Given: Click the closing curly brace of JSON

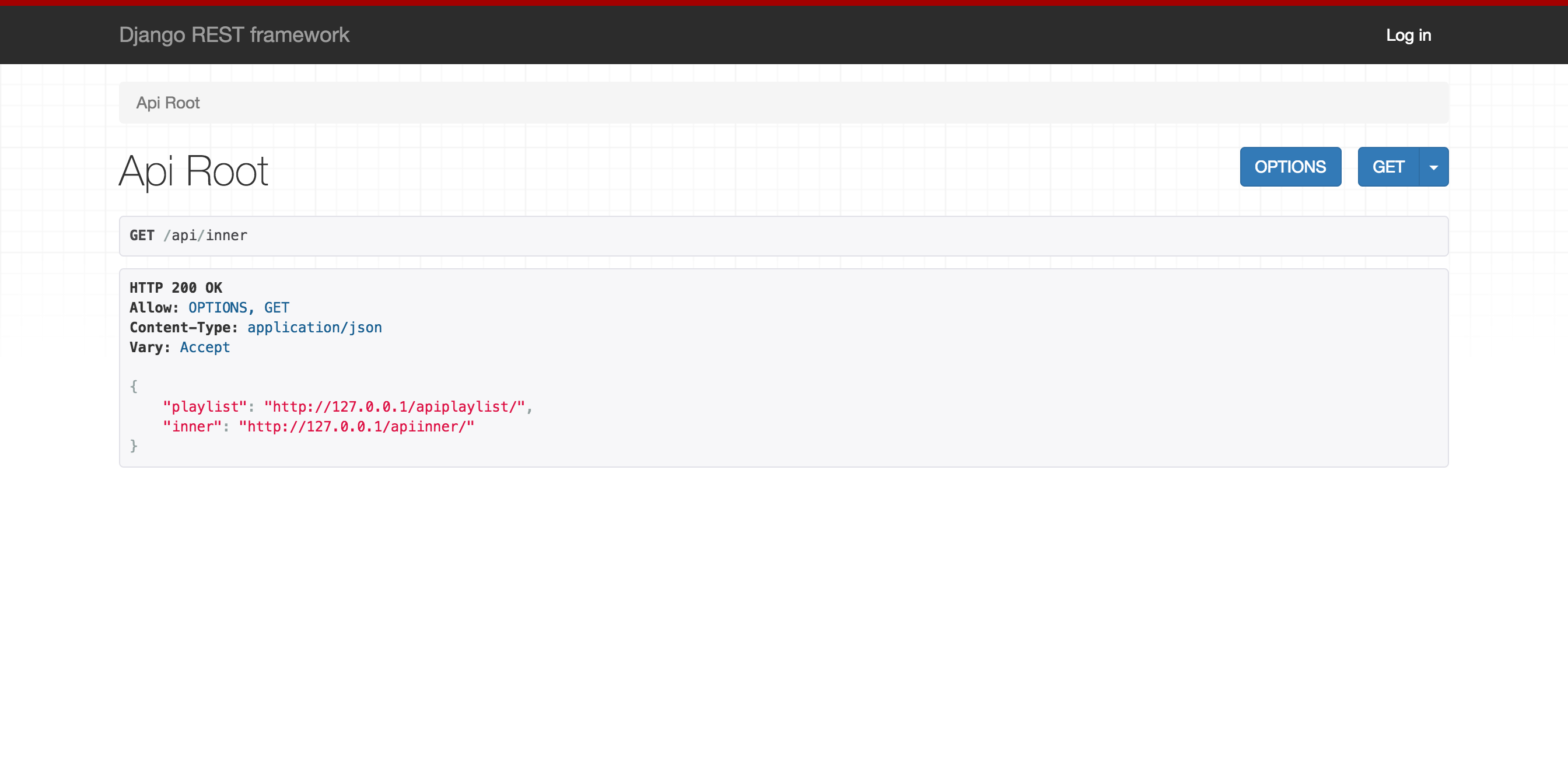Looking at the screenshot, I should point(134,446).
